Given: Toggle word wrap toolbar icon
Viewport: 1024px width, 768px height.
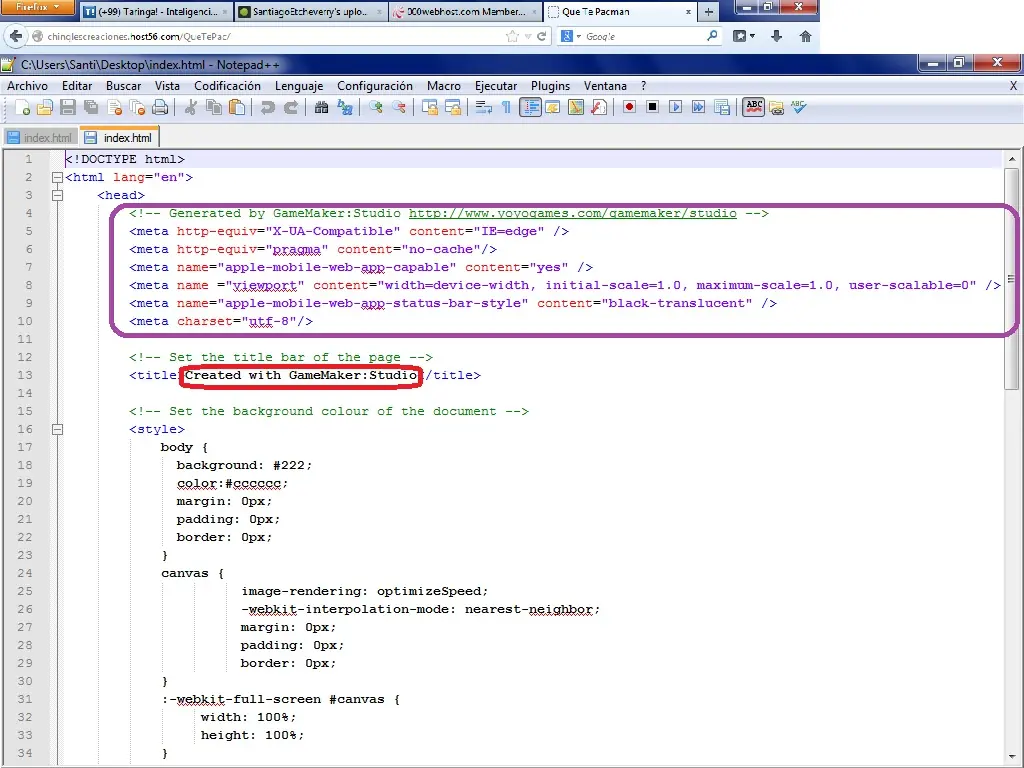Looking at the screenshot, I should 483,107.
